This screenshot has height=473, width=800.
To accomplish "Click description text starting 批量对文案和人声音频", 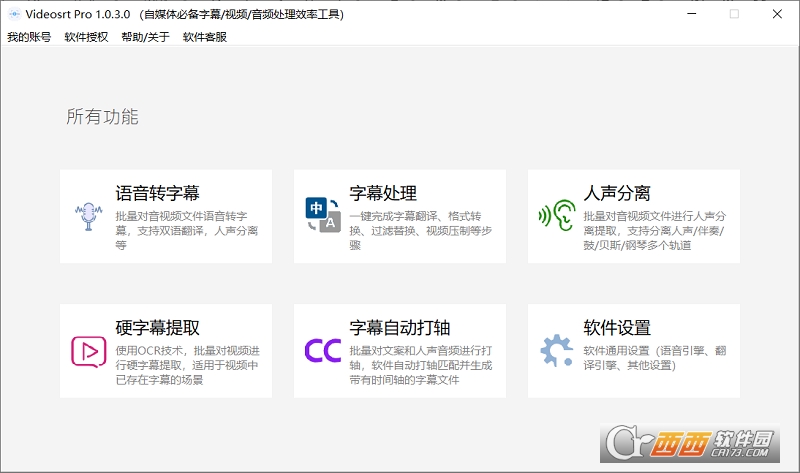I will click(x=421, y=365).
